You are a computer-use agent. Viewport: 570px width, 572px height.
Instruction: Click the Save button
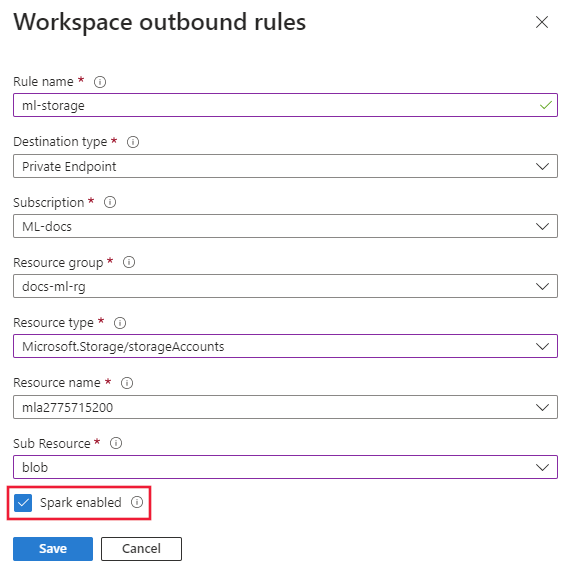pos(53,549)
